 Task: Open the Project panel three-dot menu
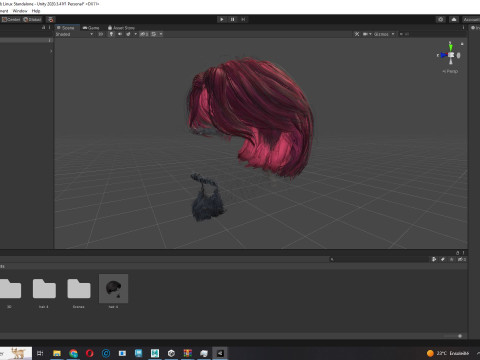click(x=463, y=253)
